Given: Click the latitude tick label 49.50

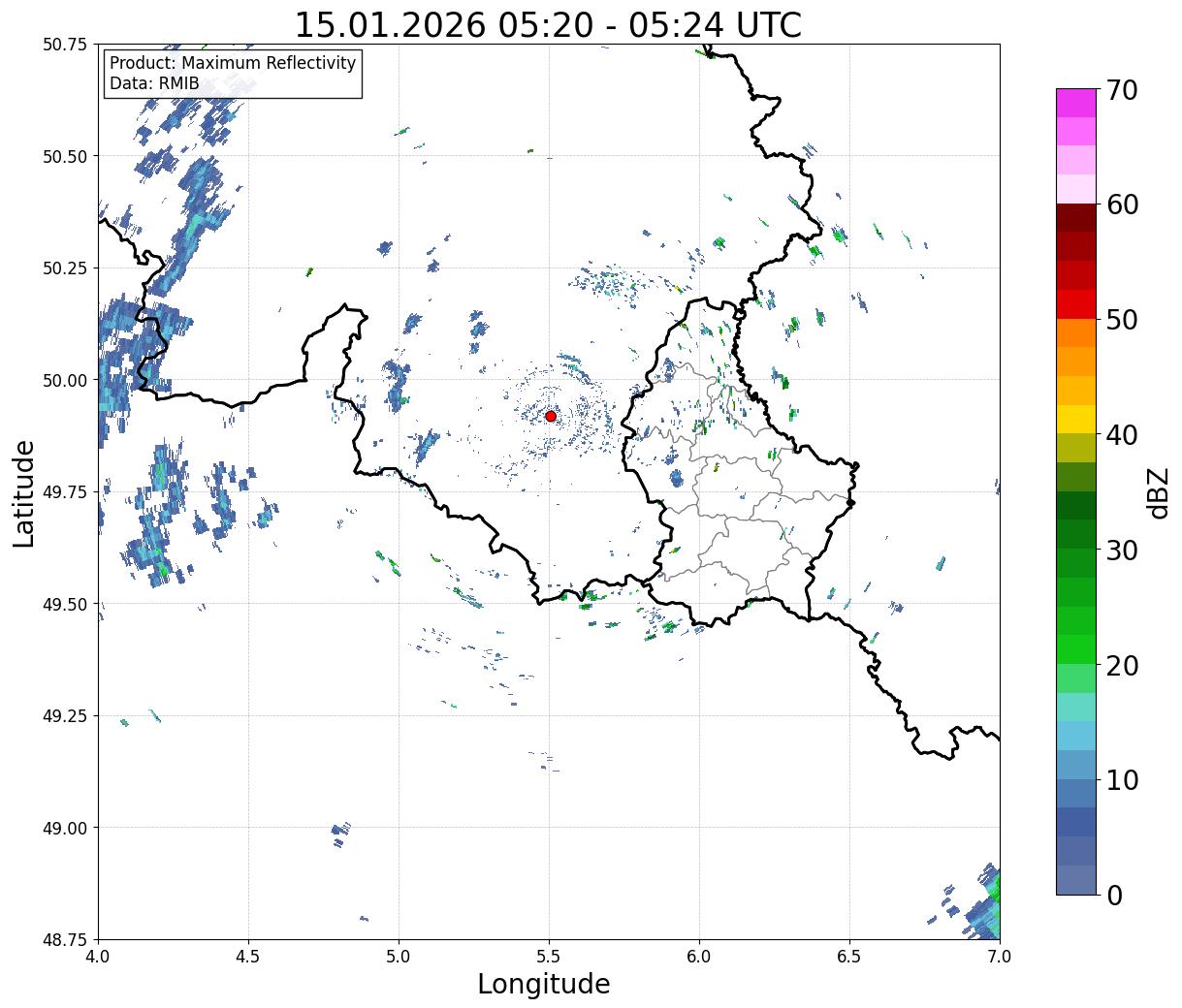Looking at the screenshot, I should click(x=65, y=604).
